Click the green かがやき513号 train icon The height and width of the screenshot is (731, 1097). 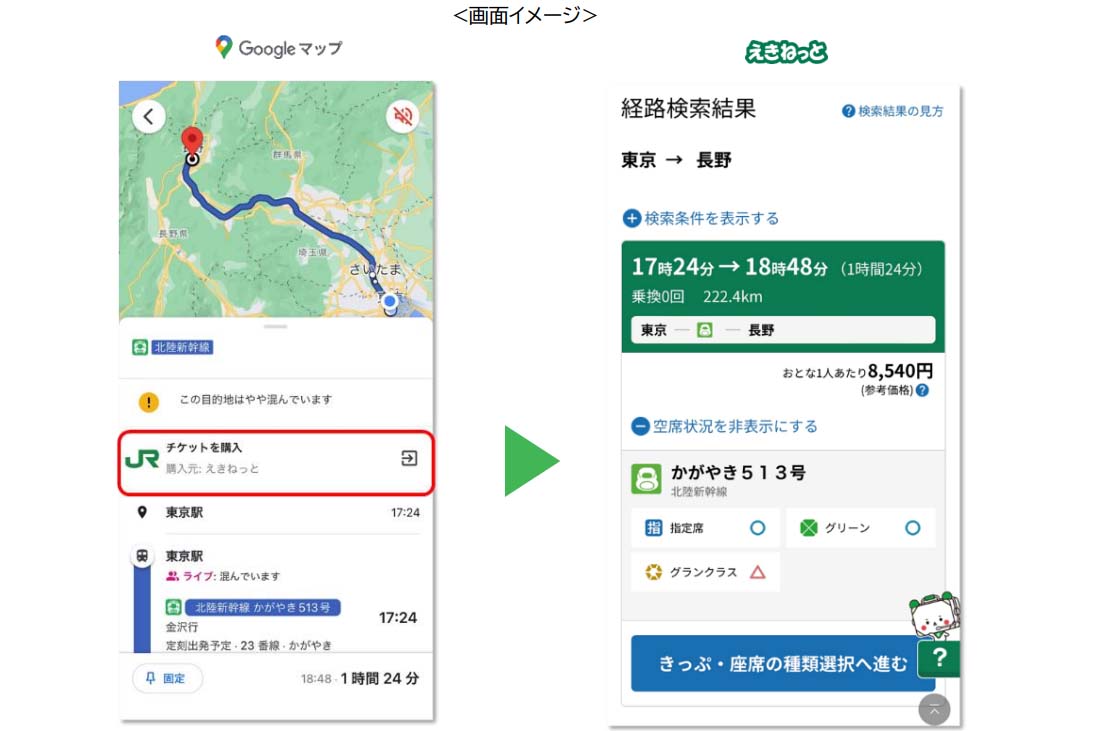coord(646,479)
